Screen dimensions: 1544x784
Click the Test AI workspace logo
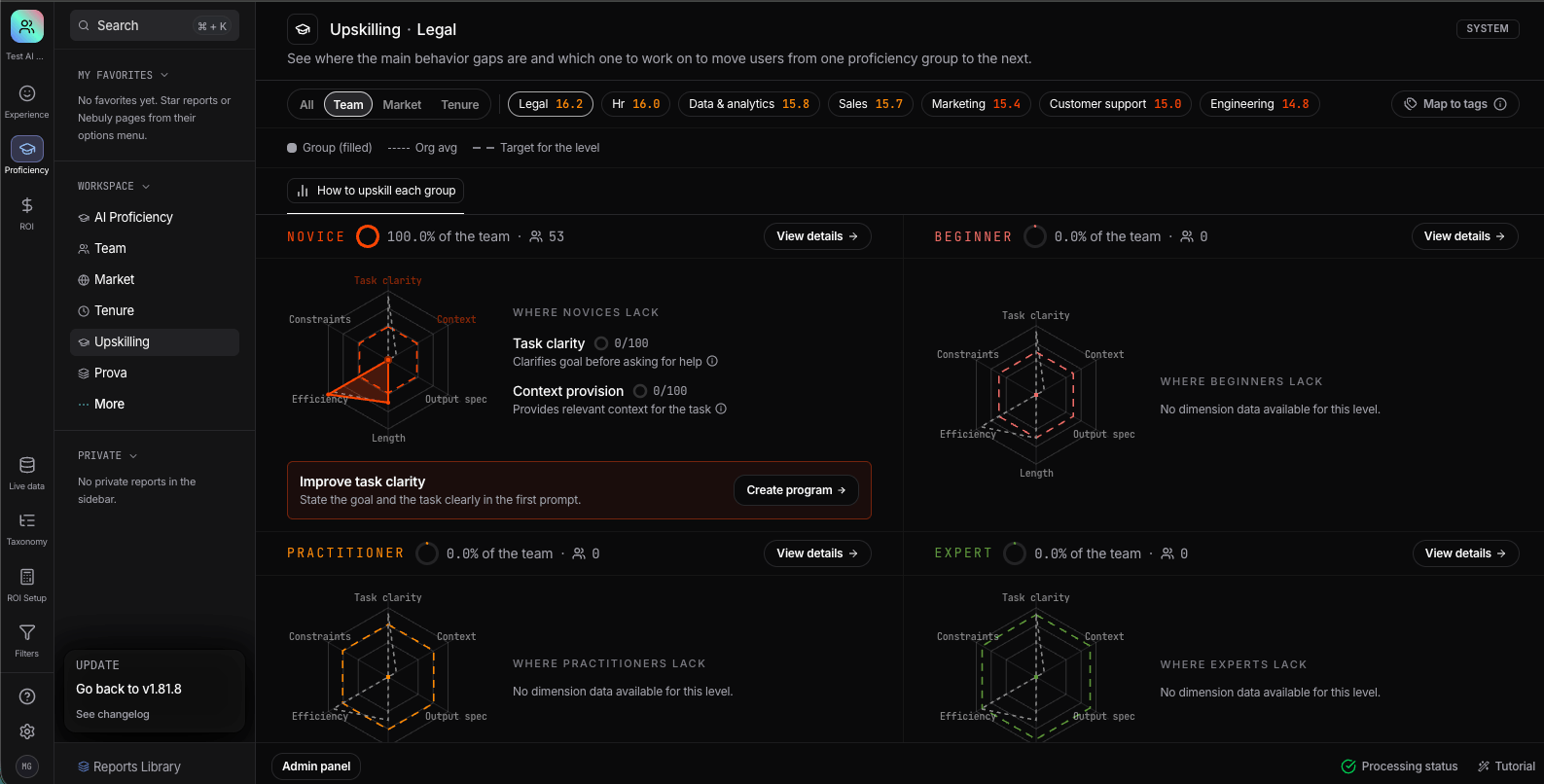point(27,27)
